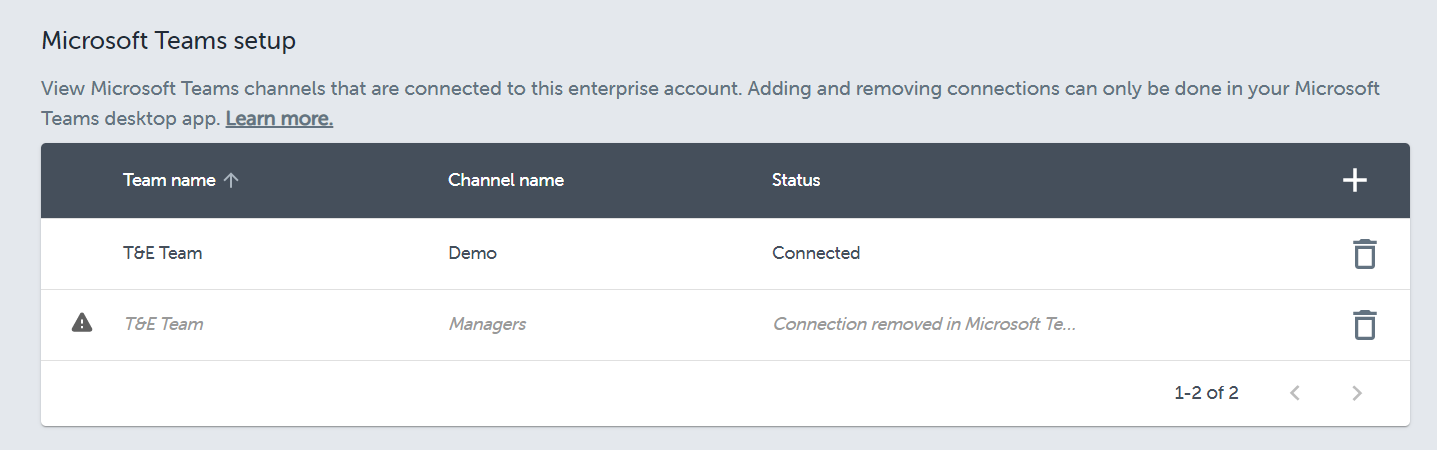Select the Managers channel name cell

click(x=487, y=324)
